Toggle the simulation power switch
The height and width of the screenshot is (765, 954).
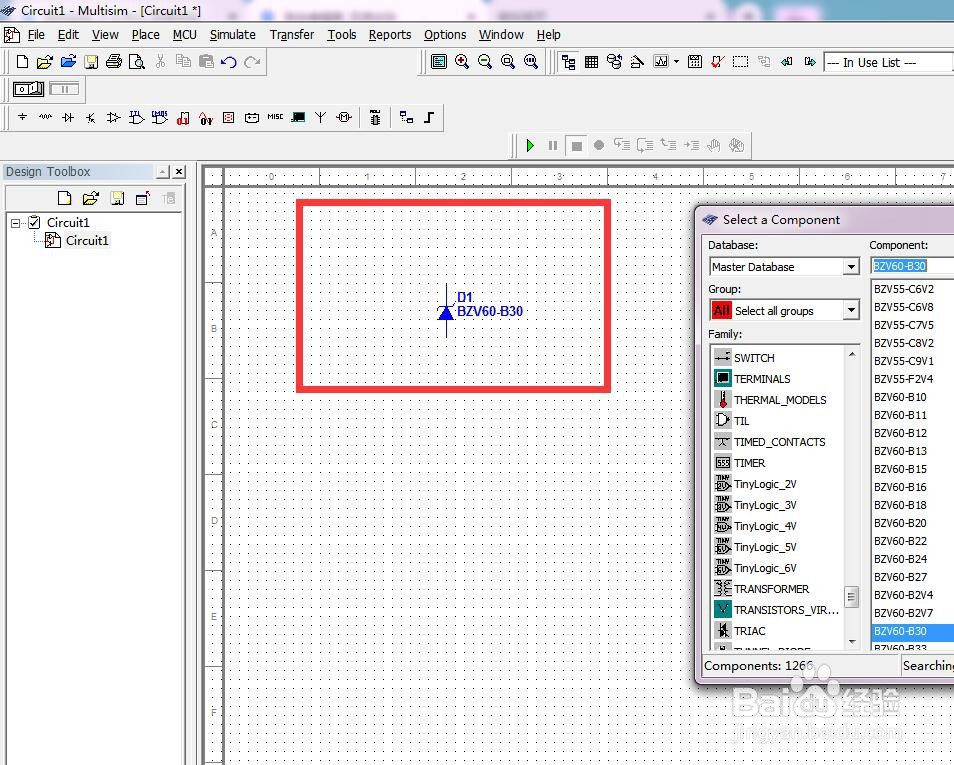[29, 89]
